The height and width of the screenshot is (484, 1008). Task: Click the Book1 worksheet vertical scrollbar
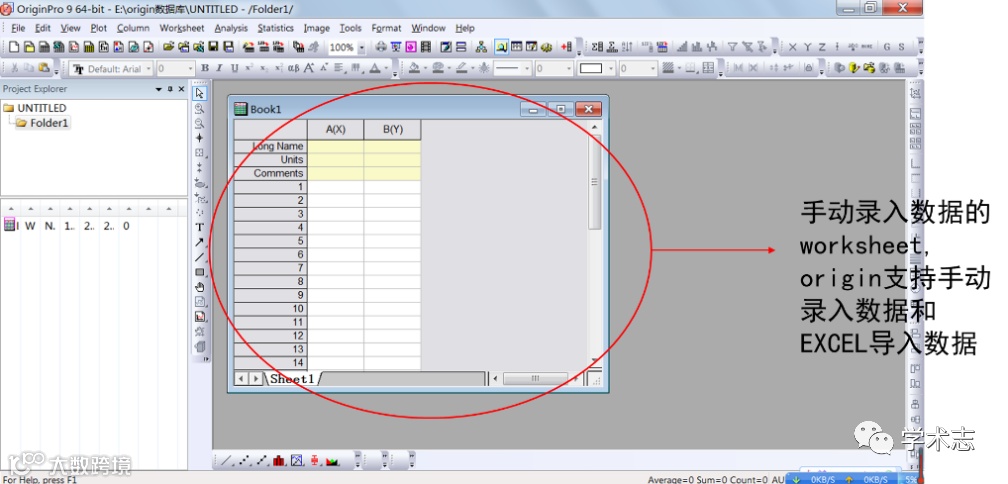pos(595,243)
